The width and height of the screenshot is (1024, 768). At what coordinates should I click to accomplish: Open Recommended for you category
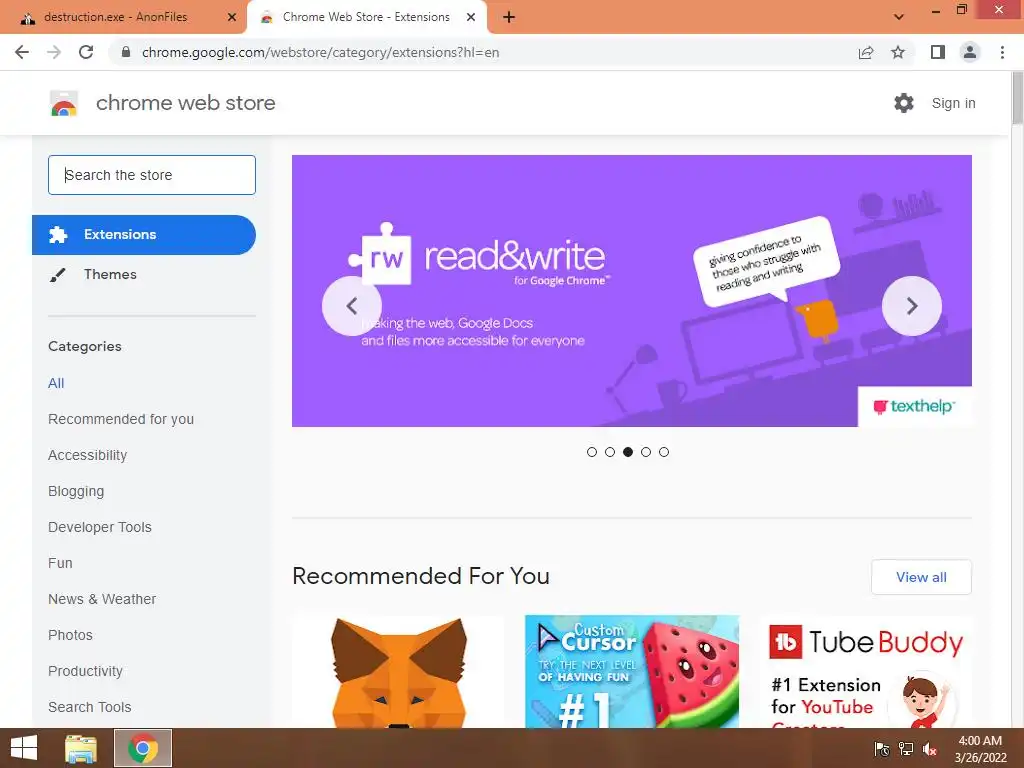pos(121,419)
